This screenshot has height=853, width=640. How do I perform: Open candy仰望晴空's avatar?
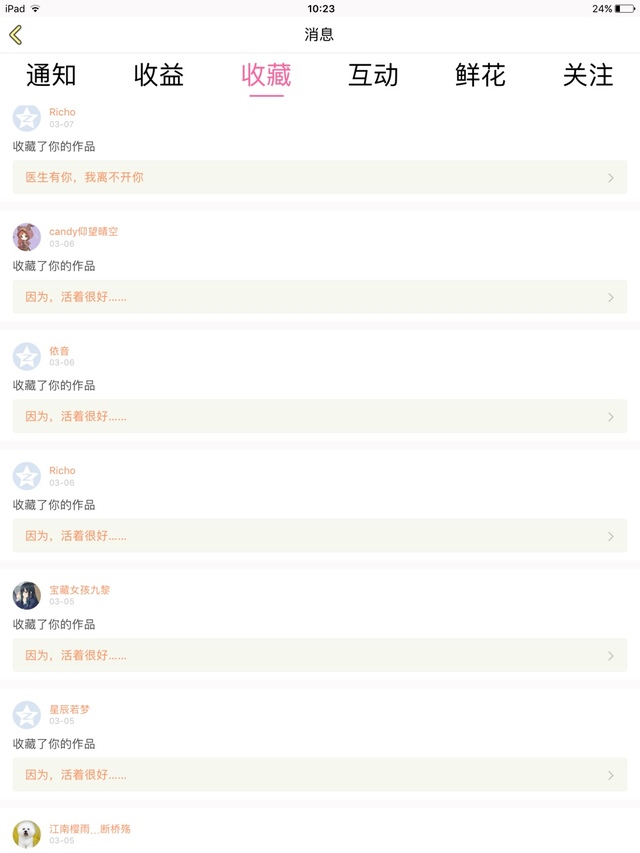[27, 237]
